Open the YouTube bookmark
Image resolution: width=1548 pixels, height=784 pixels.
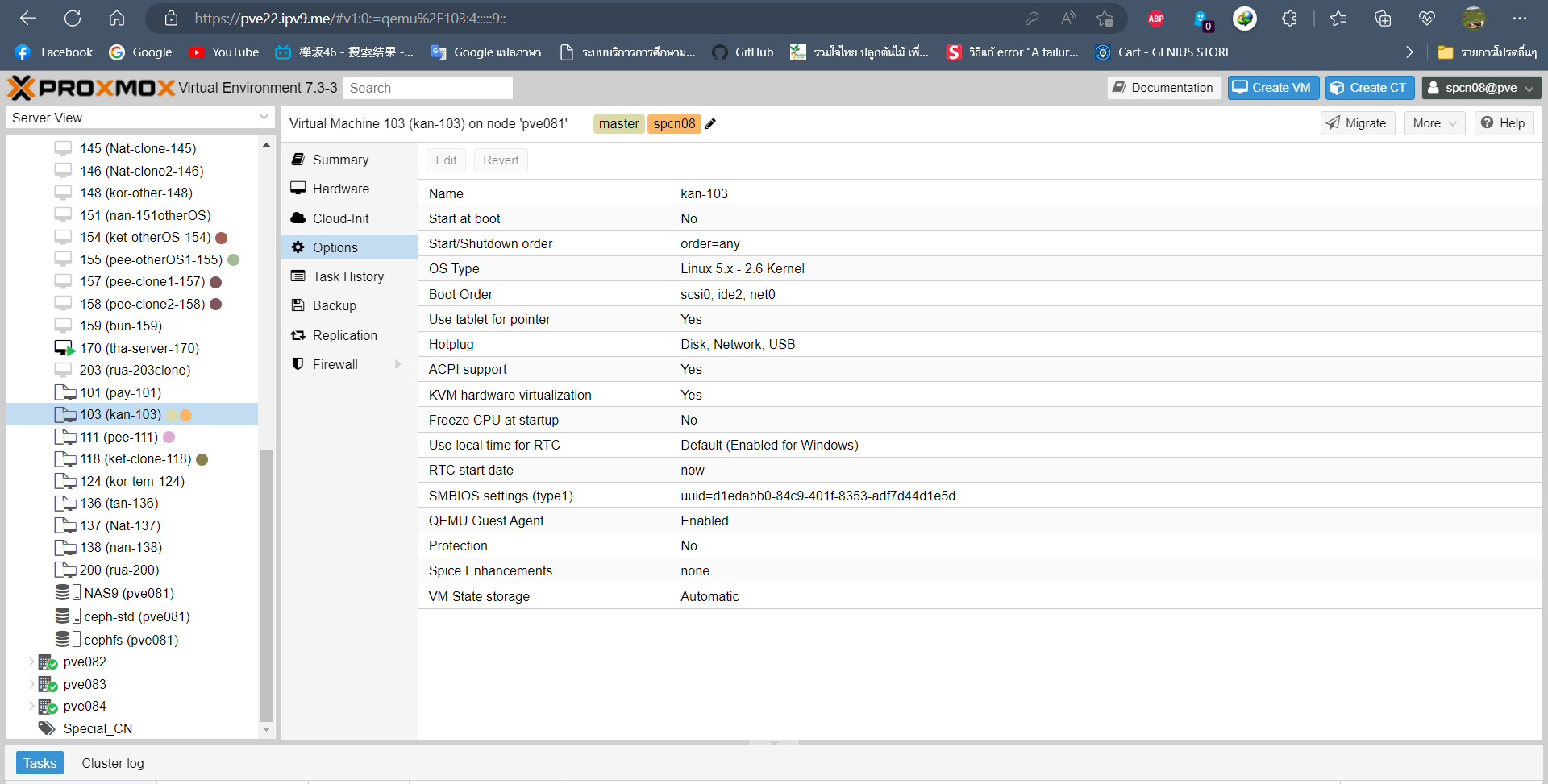223,52
